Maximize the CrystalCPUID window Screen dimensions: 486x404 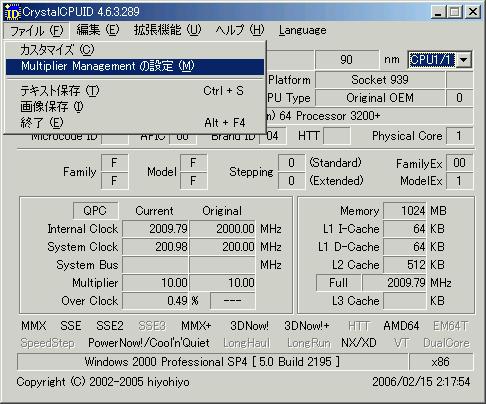pos(454,12)
